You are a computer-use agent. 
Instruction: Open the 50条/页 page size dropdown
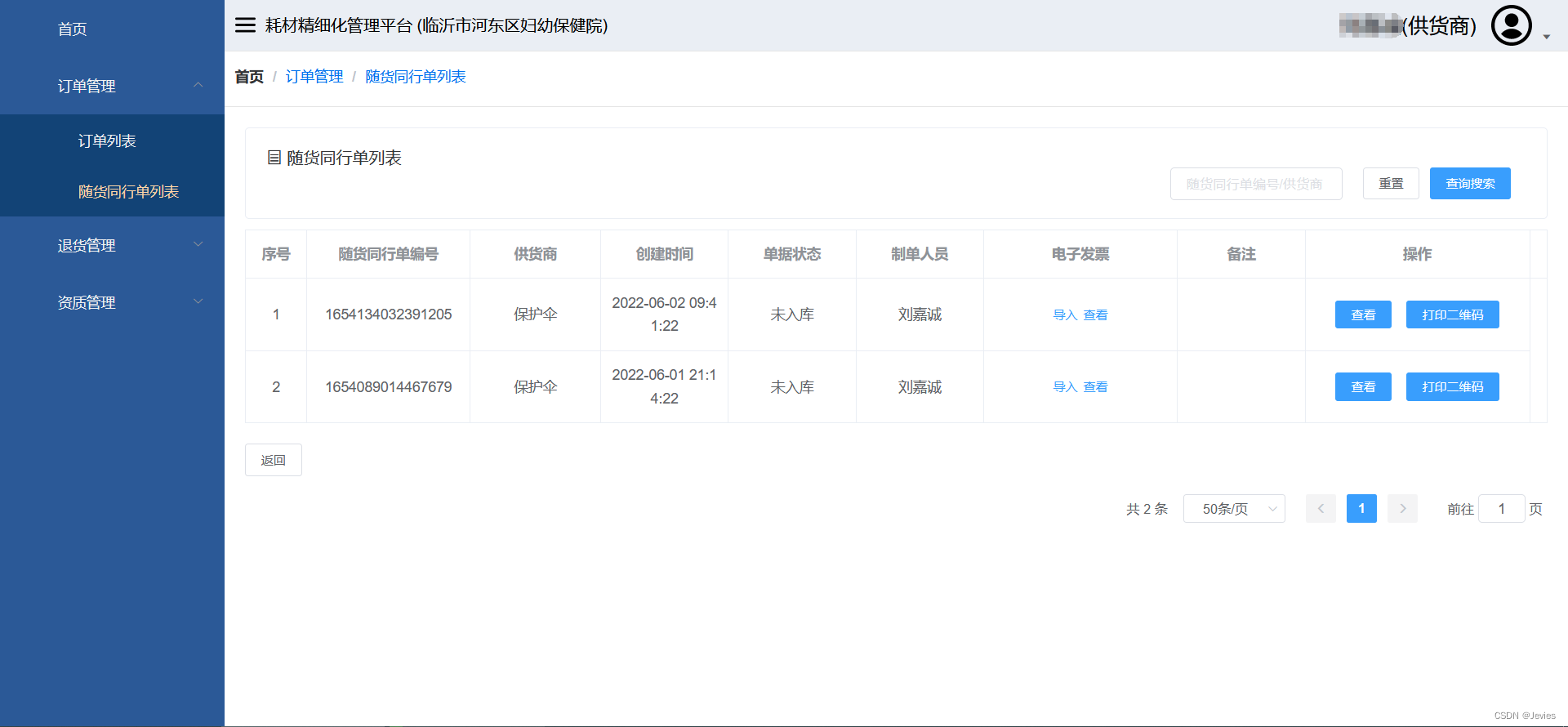click(x=1234, y=509)
